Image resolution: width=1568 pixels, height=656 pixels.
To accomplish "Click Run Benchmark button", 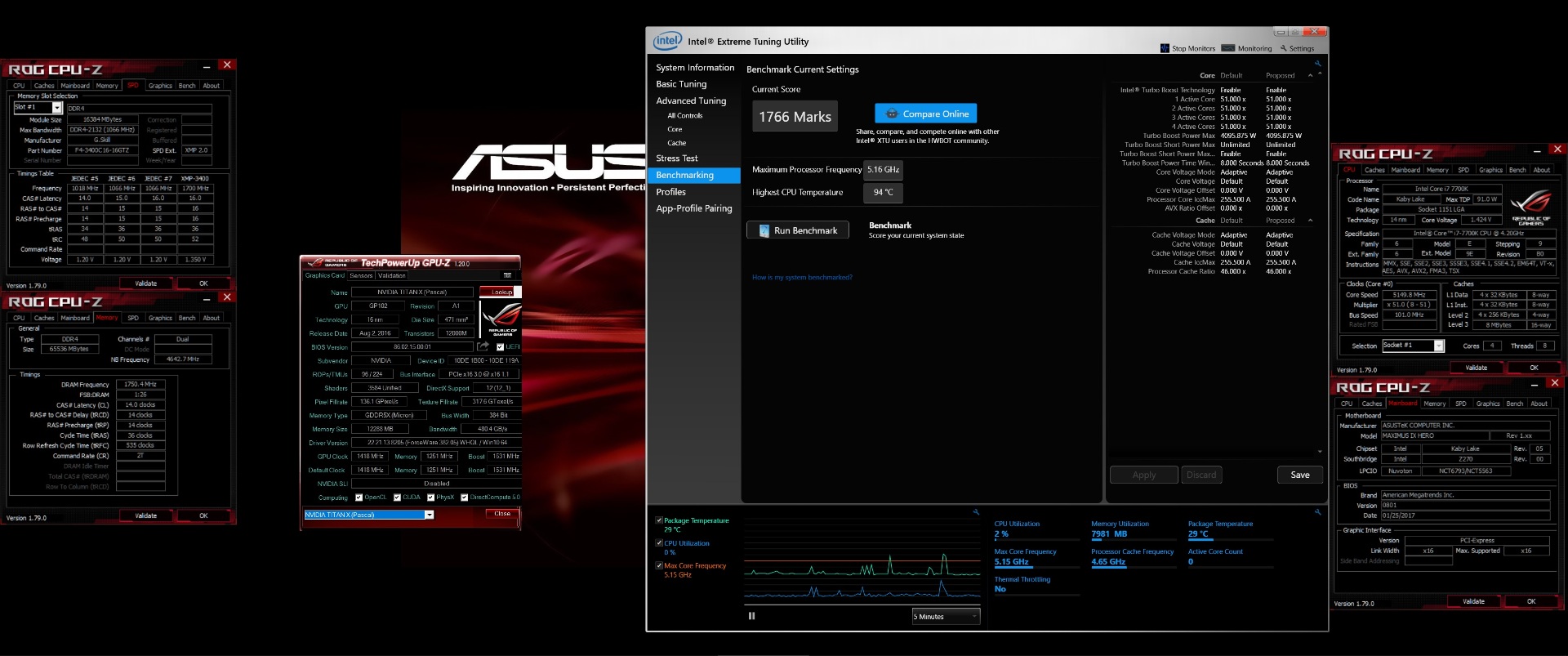I will [797, 230].
